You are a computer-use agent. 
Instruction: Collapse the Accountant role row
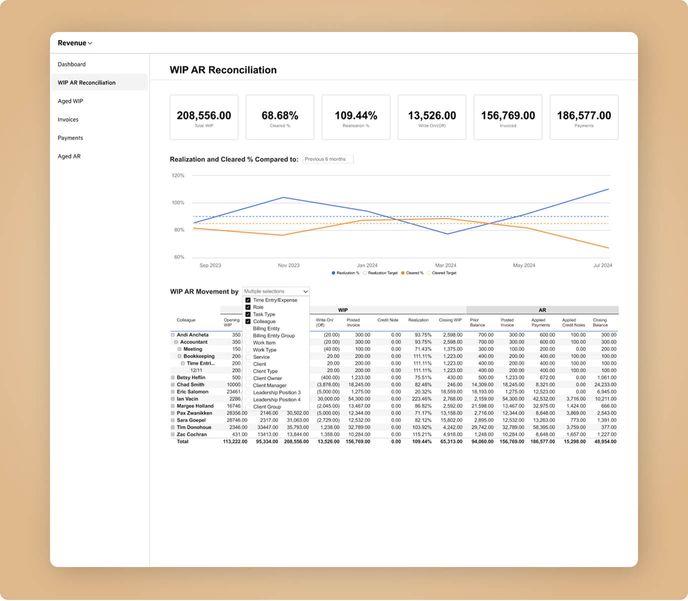click(x=177, y=342)
